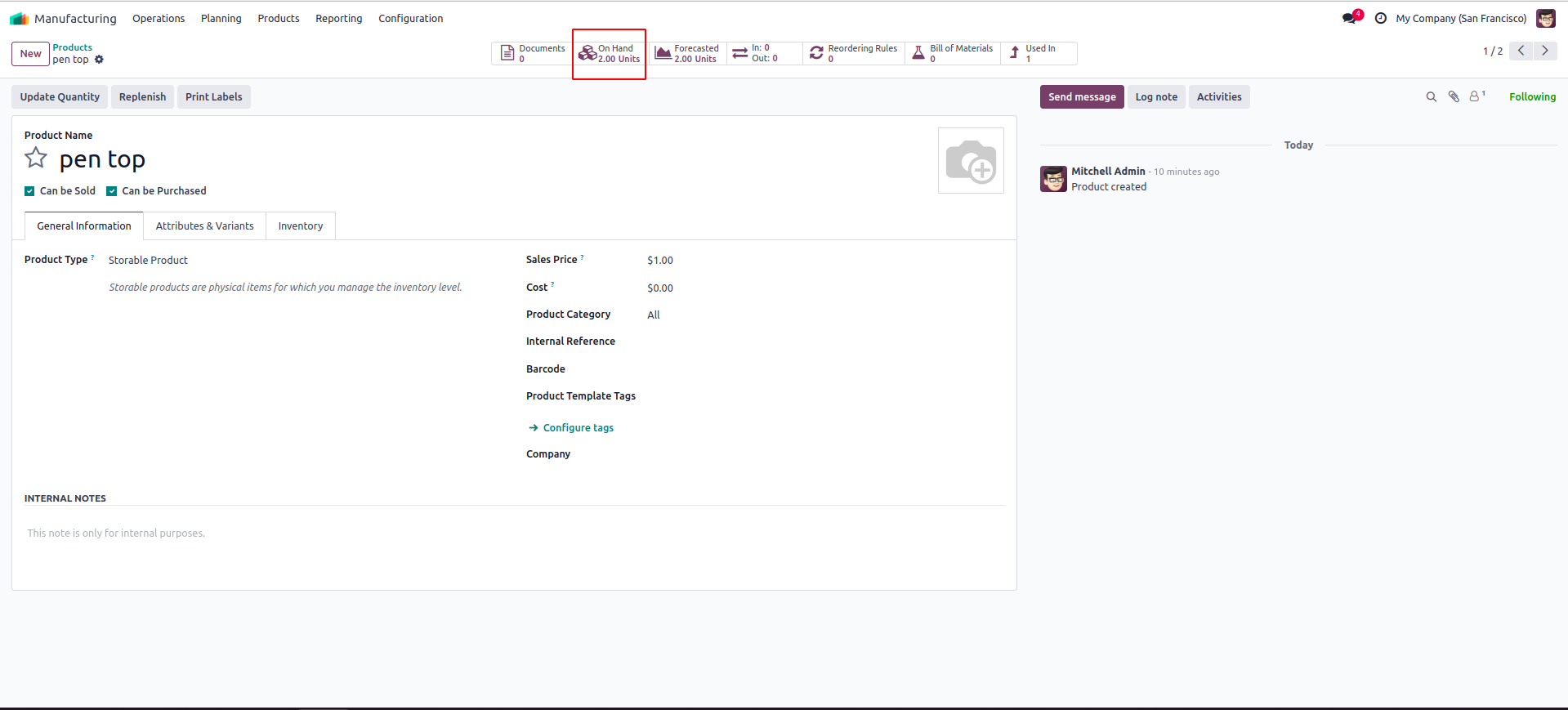The width and height of the screenshot is (1568, 710).
Task: Go to the previous record arrow
Action: (1521, 51)
